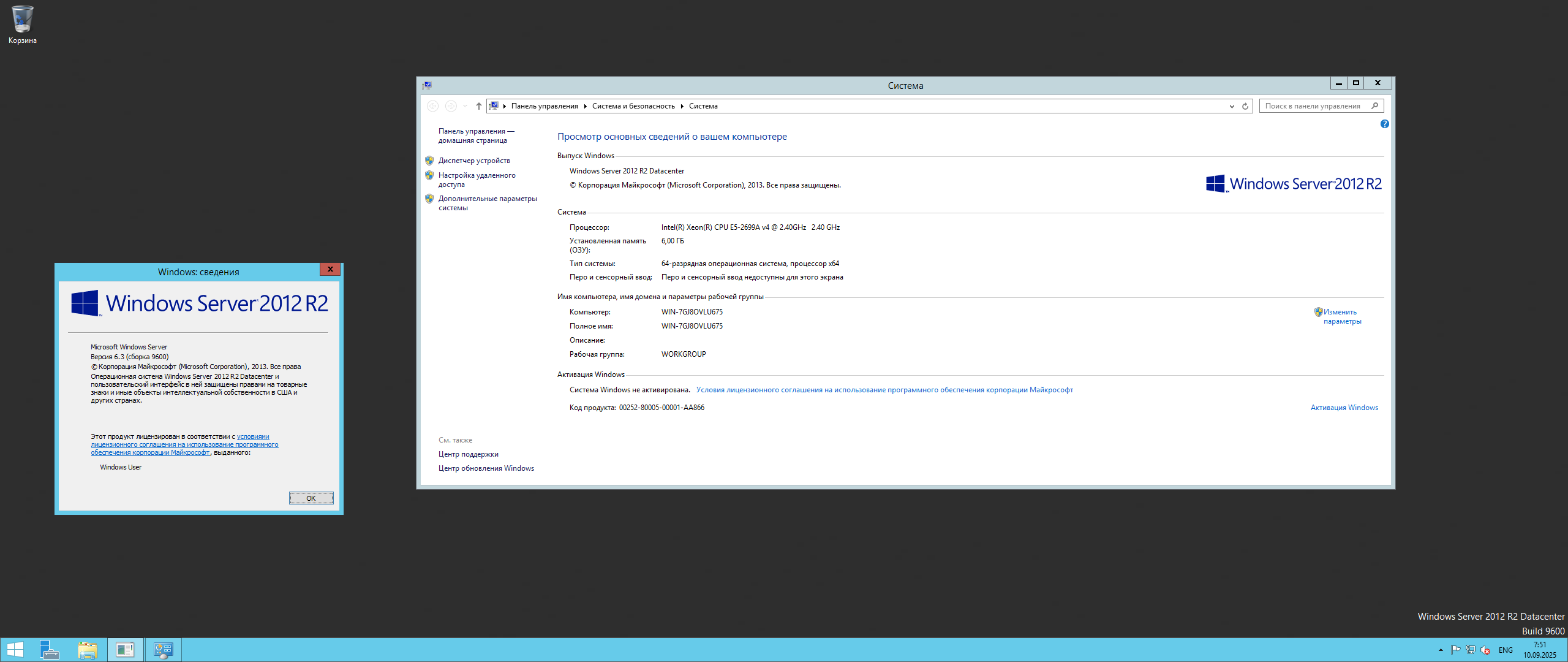Change input language ENG indicator
1568x662 pixels.
[1506, 650]
